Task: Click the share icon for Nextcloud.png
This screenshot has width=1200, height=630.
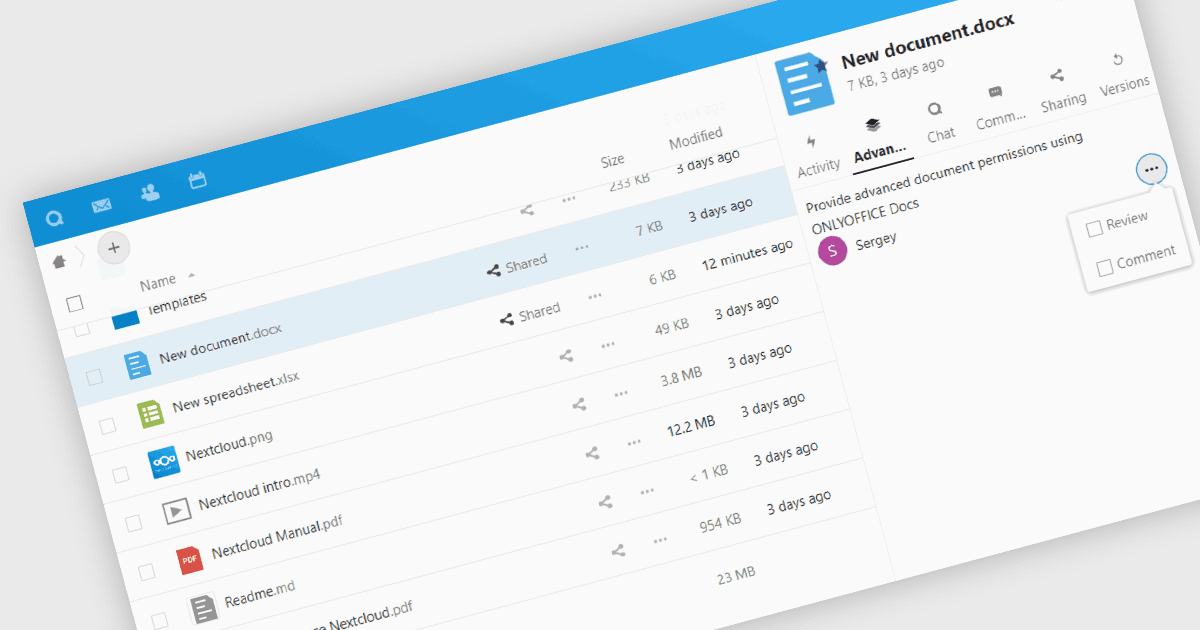Action: (x=566, y=355)
